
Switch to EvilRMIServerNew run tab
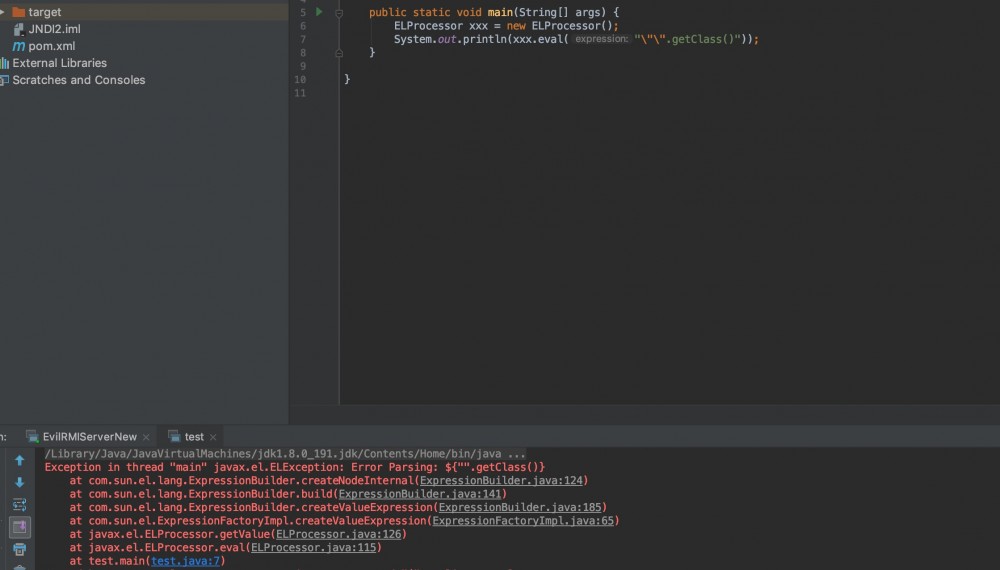[x=89, y=437]
